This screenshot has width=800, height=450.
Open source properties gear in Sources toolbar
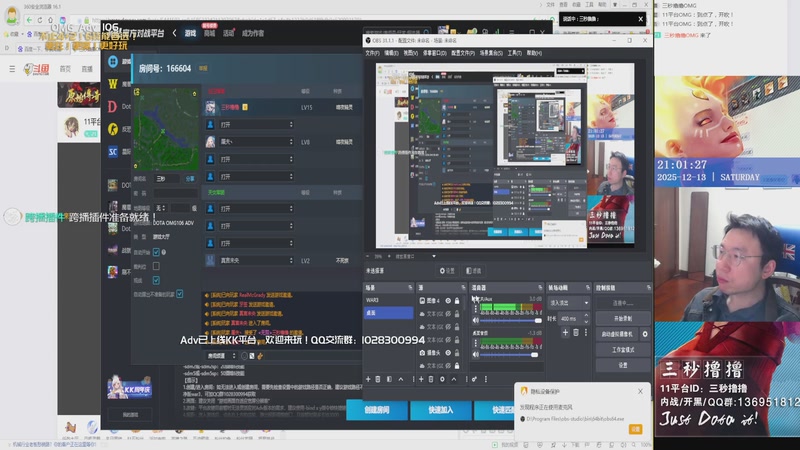click(442, 379)
